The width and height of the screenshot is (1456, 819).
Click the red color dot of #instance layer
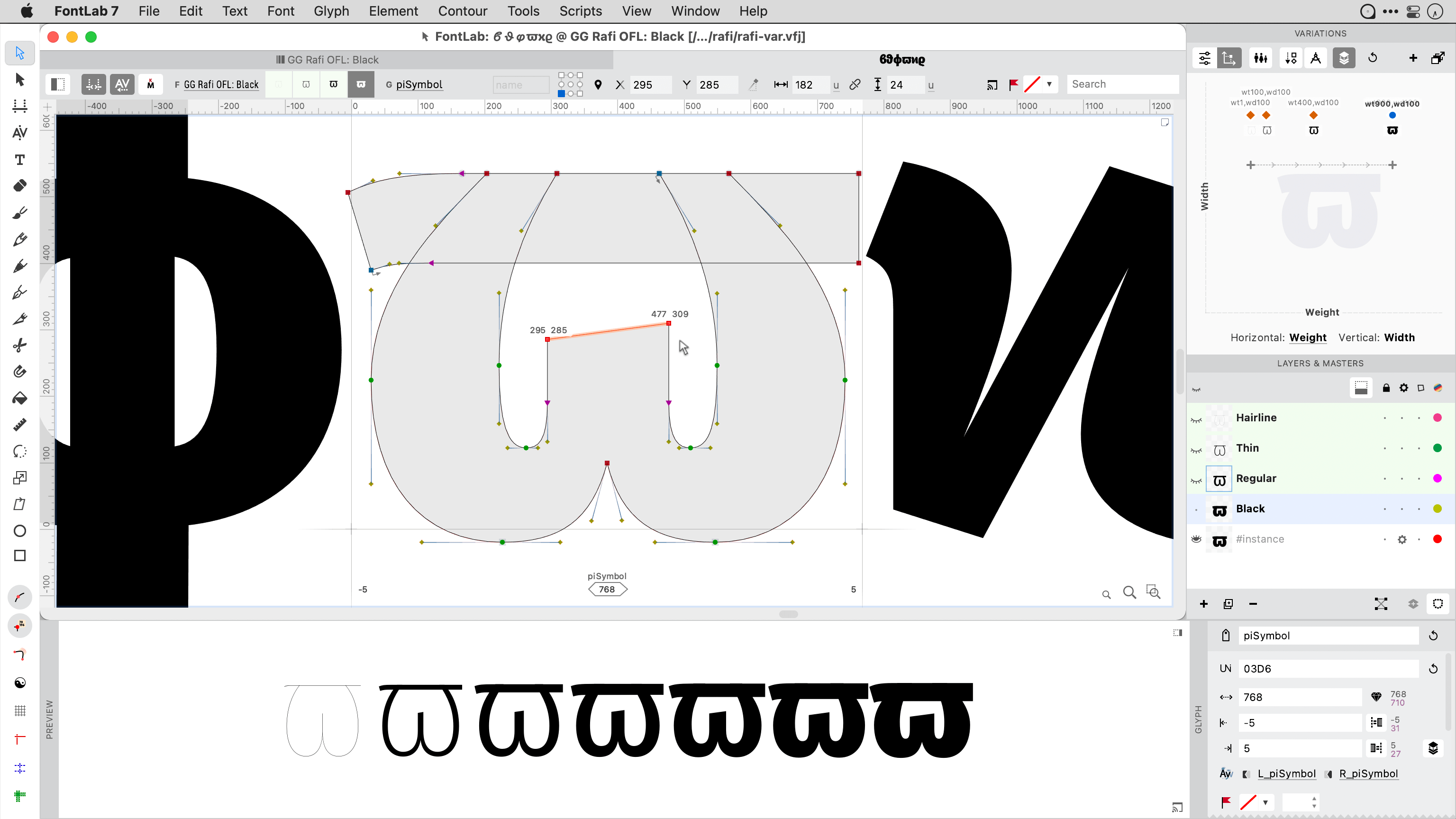pos(1438,539)
